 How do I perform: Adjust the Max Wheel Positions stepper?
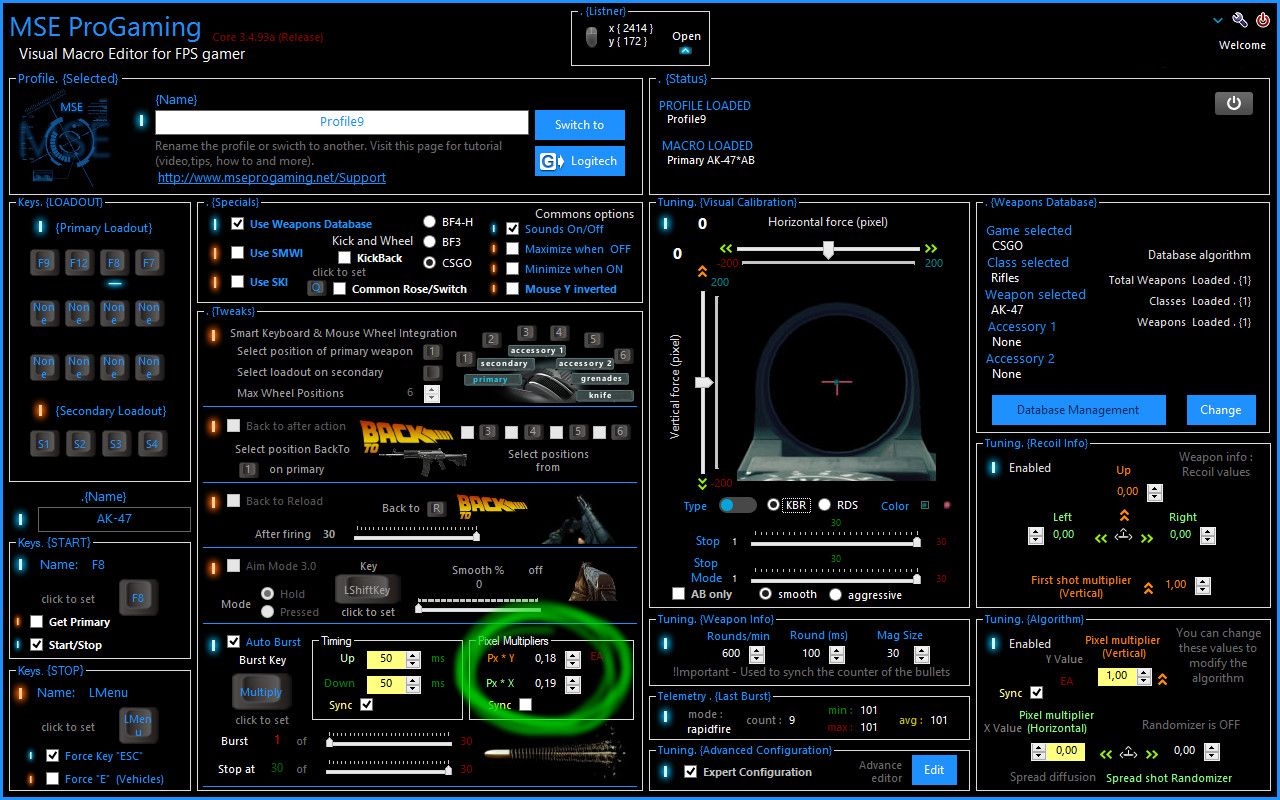point(432,393)
